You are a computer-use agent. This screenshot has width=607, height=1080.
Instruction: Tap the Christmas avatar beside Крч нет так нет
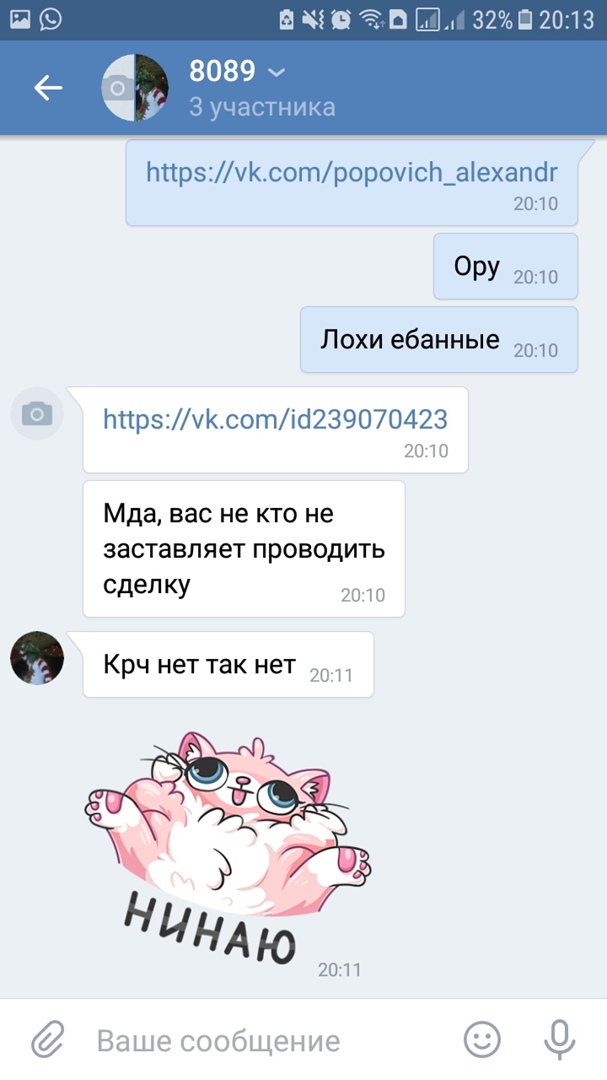click(x=37, y=658)
